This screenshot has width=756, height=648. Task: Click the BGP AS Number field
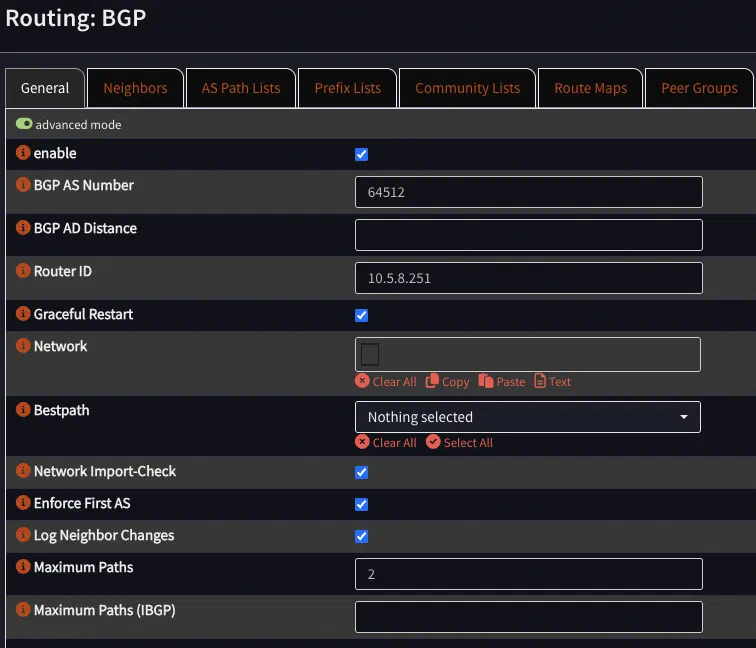[528, 192]
